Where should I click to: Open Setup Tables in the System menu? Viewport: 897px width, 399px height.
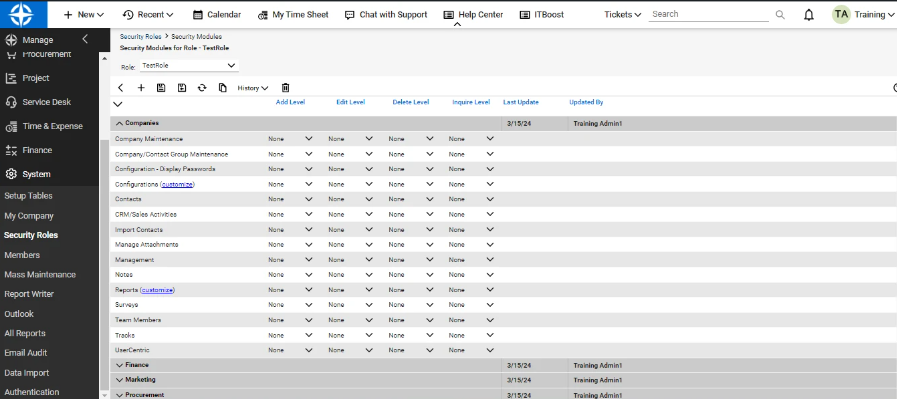[28, 196]
